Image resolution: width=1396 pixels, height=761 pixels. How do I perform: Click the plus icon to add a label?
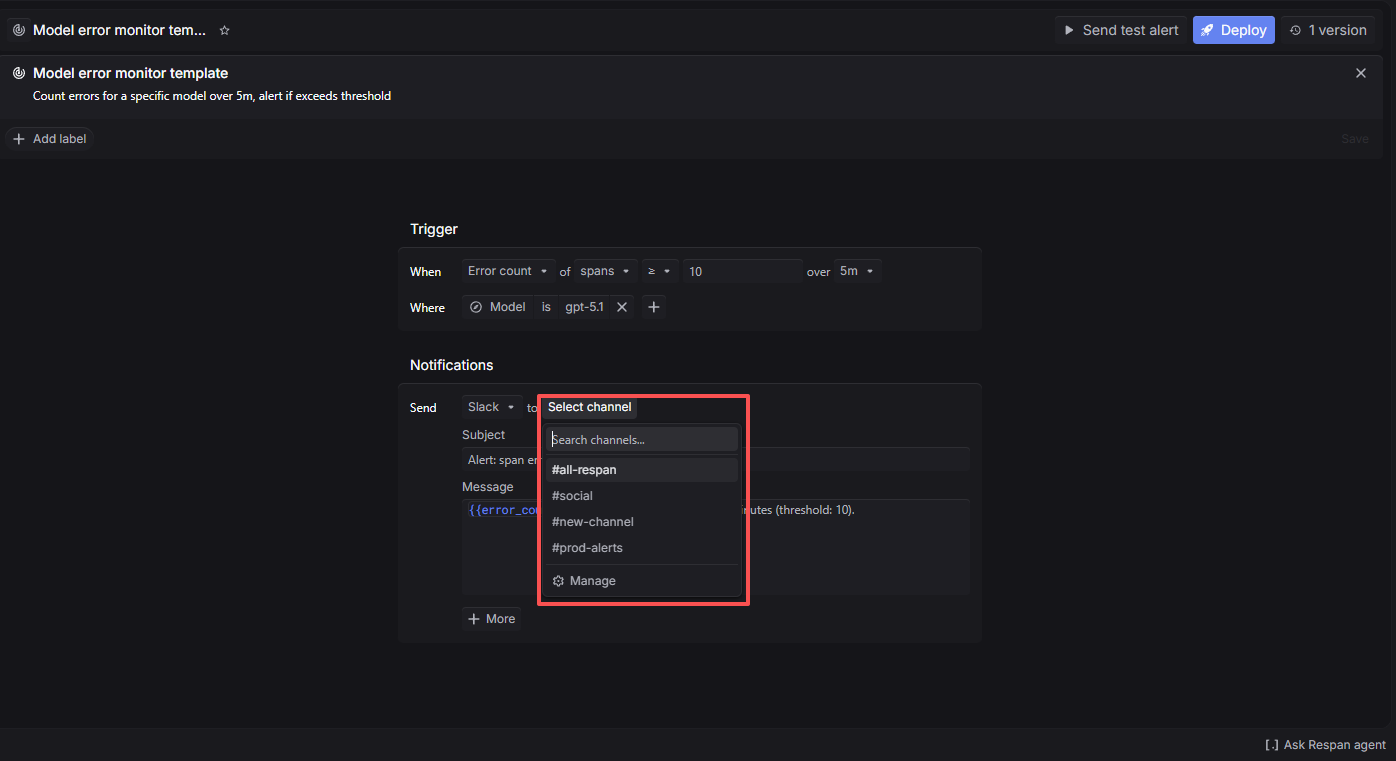coord(19,138)
